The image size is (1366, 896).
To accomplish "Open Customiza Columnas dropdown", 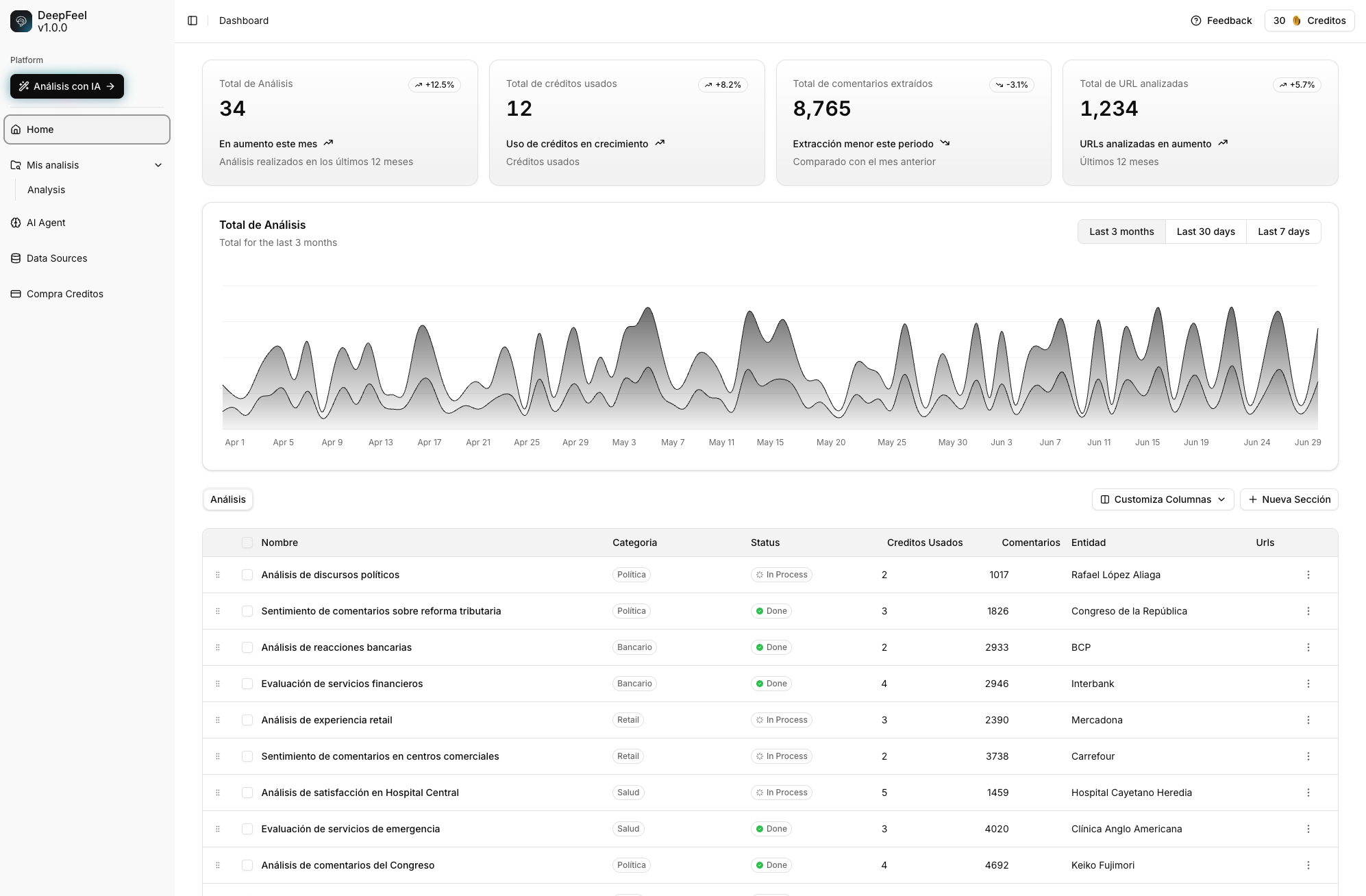I will tap(1163, 499).
